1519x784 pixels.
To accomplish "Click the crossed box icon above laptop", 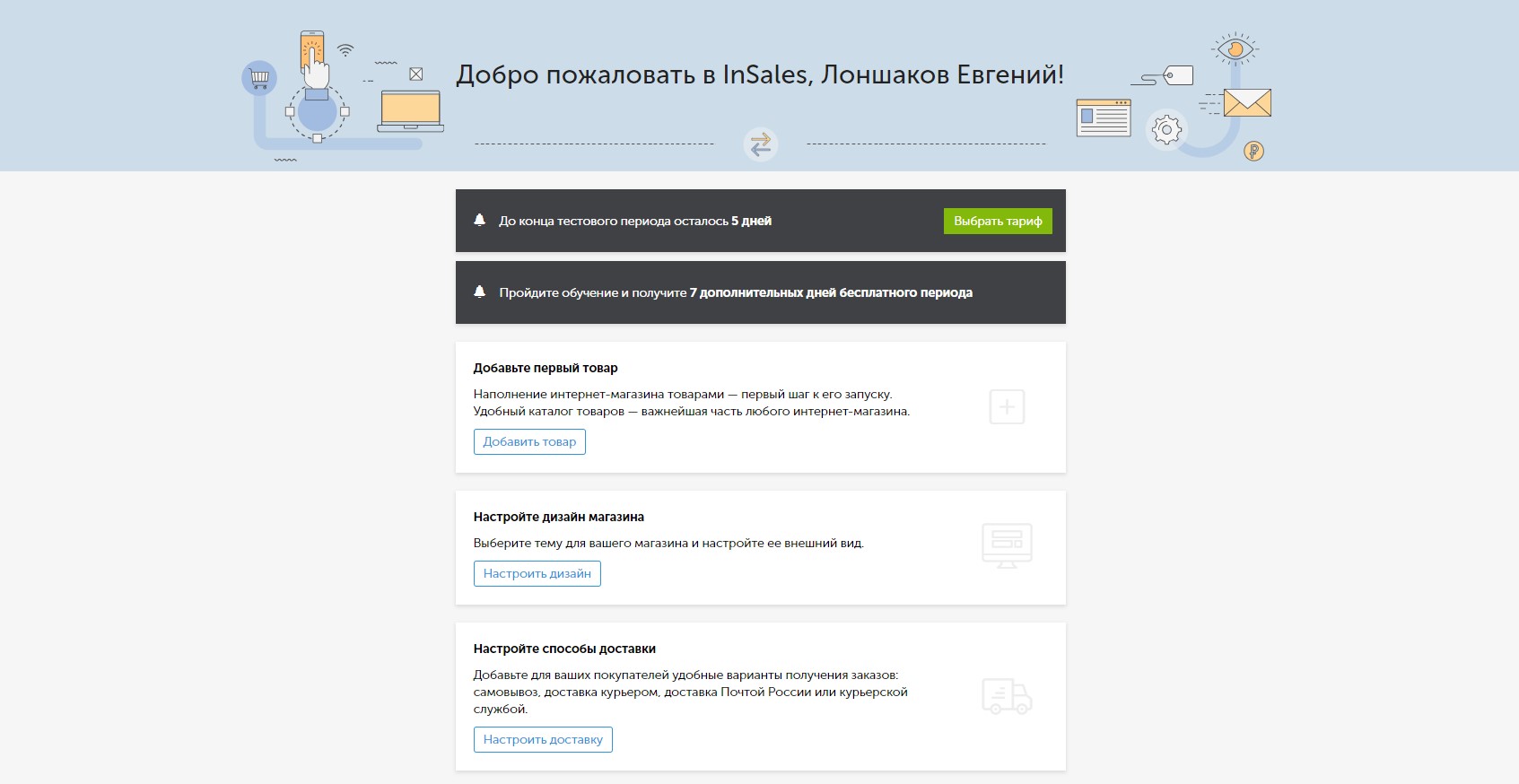I will (416, 74).
